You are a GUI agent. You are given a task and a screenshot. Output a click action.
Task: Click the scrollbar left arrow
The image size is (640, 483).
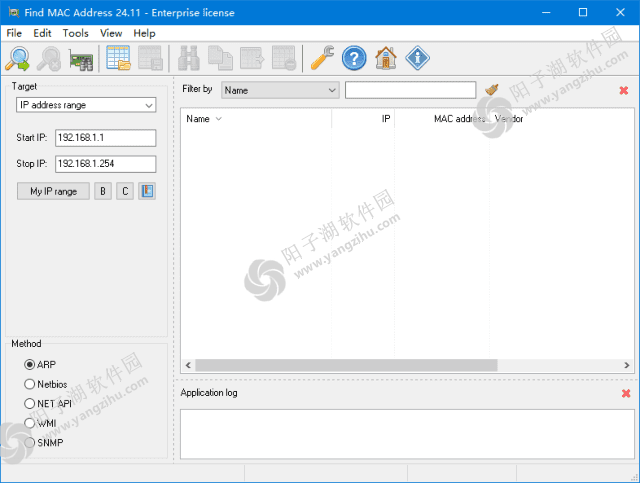click(x=188, y=365)
